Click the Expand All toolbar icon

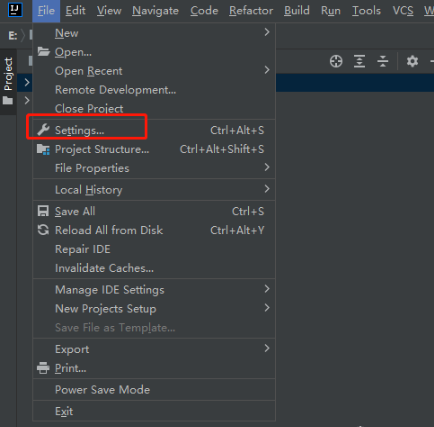pyautogui.click(x=359, y=61)
